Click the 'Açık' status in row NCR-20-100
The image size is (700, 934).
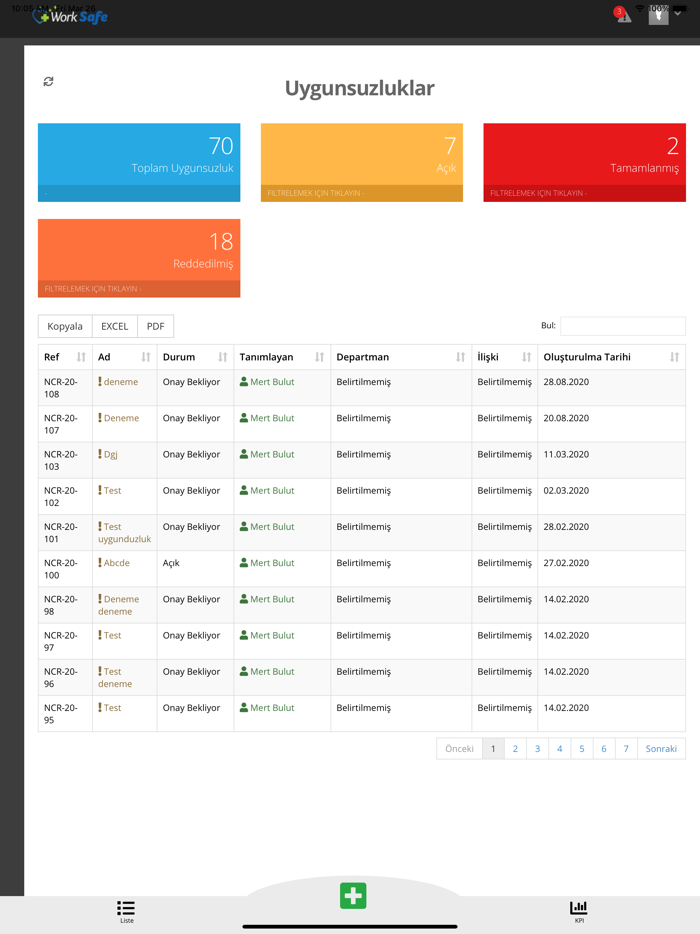[x=171, y=563]
